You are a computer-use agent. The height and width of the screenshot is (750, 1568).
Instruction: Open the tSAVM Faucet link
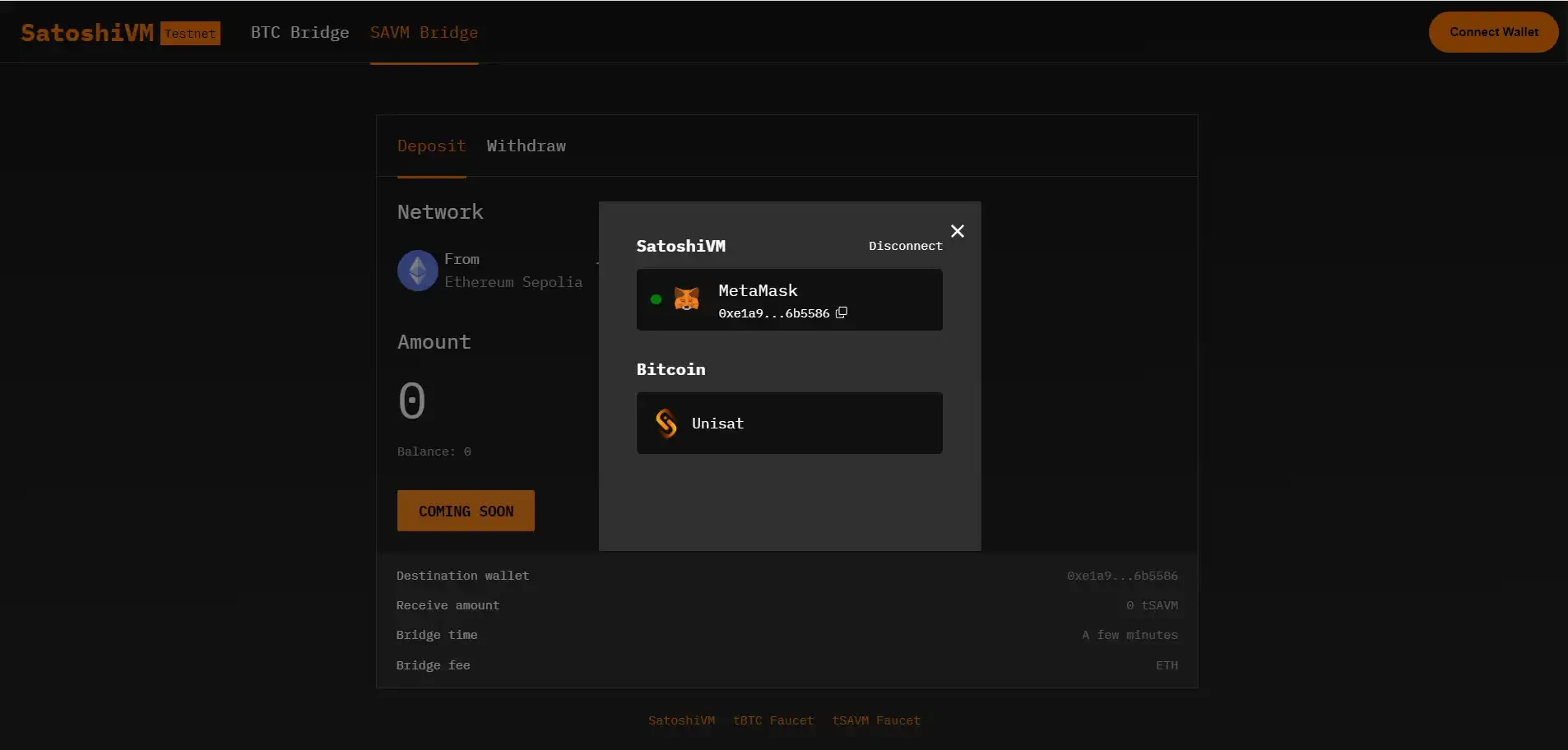[875, 720]
